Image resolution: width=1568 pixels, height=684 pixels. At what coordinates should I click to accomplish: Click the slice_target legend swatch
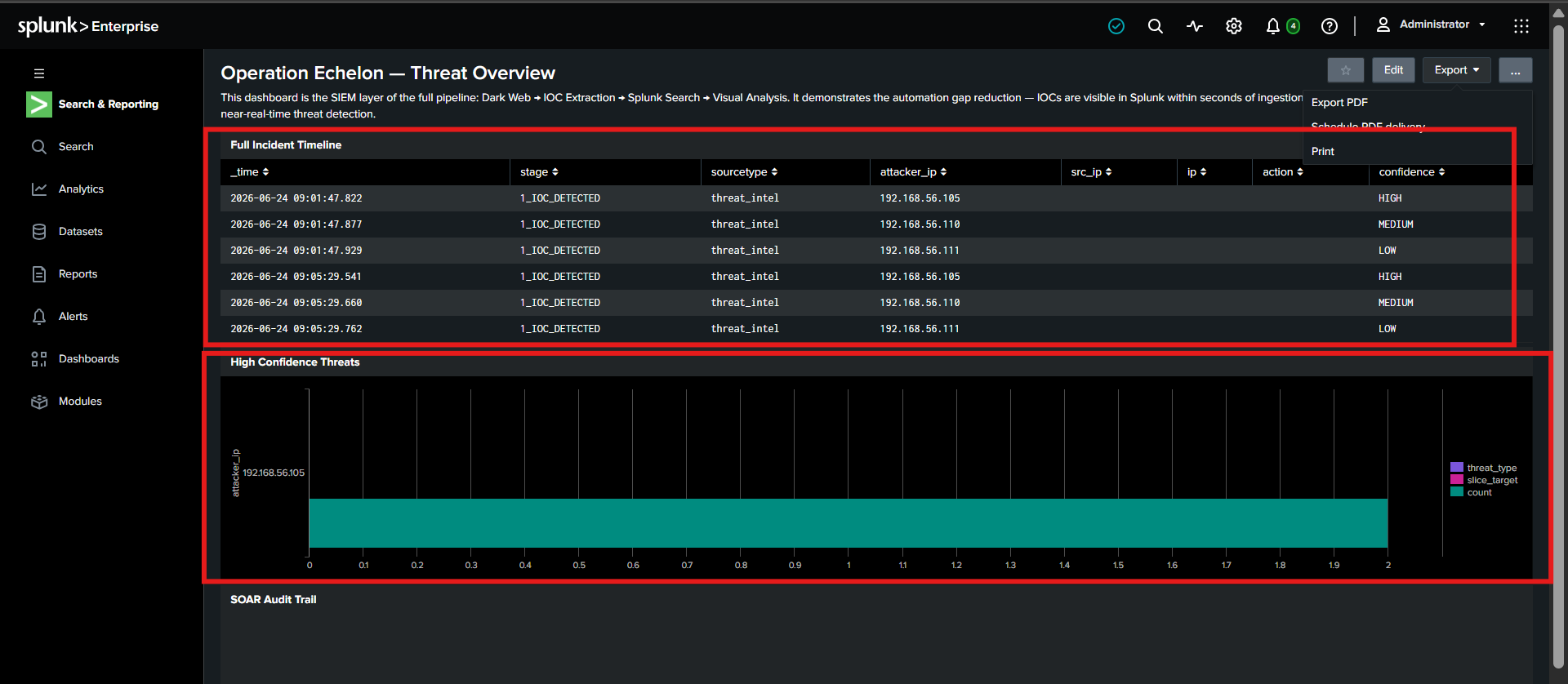pos(1457,480)
